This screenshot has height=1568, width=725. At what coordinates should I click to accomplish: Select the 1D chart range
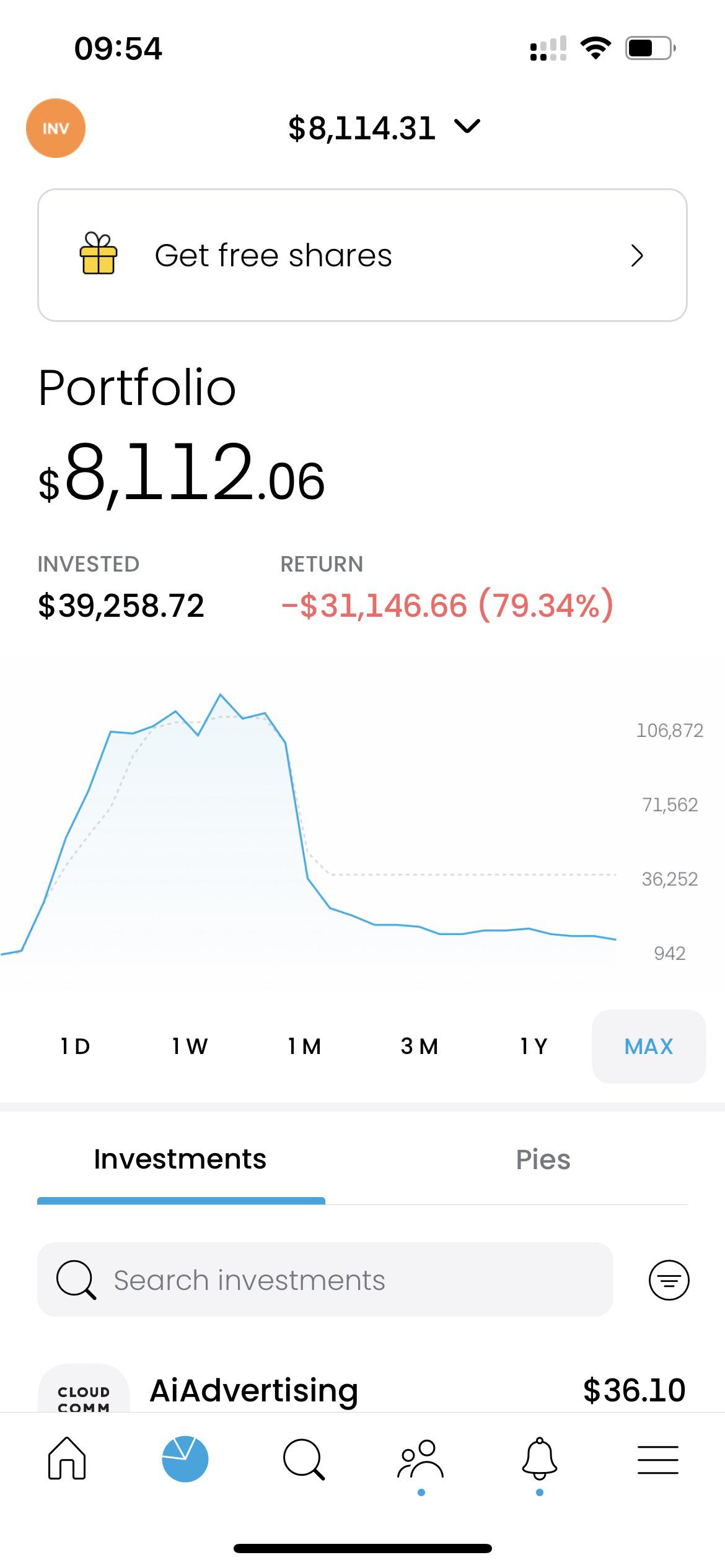[76, 1047]
